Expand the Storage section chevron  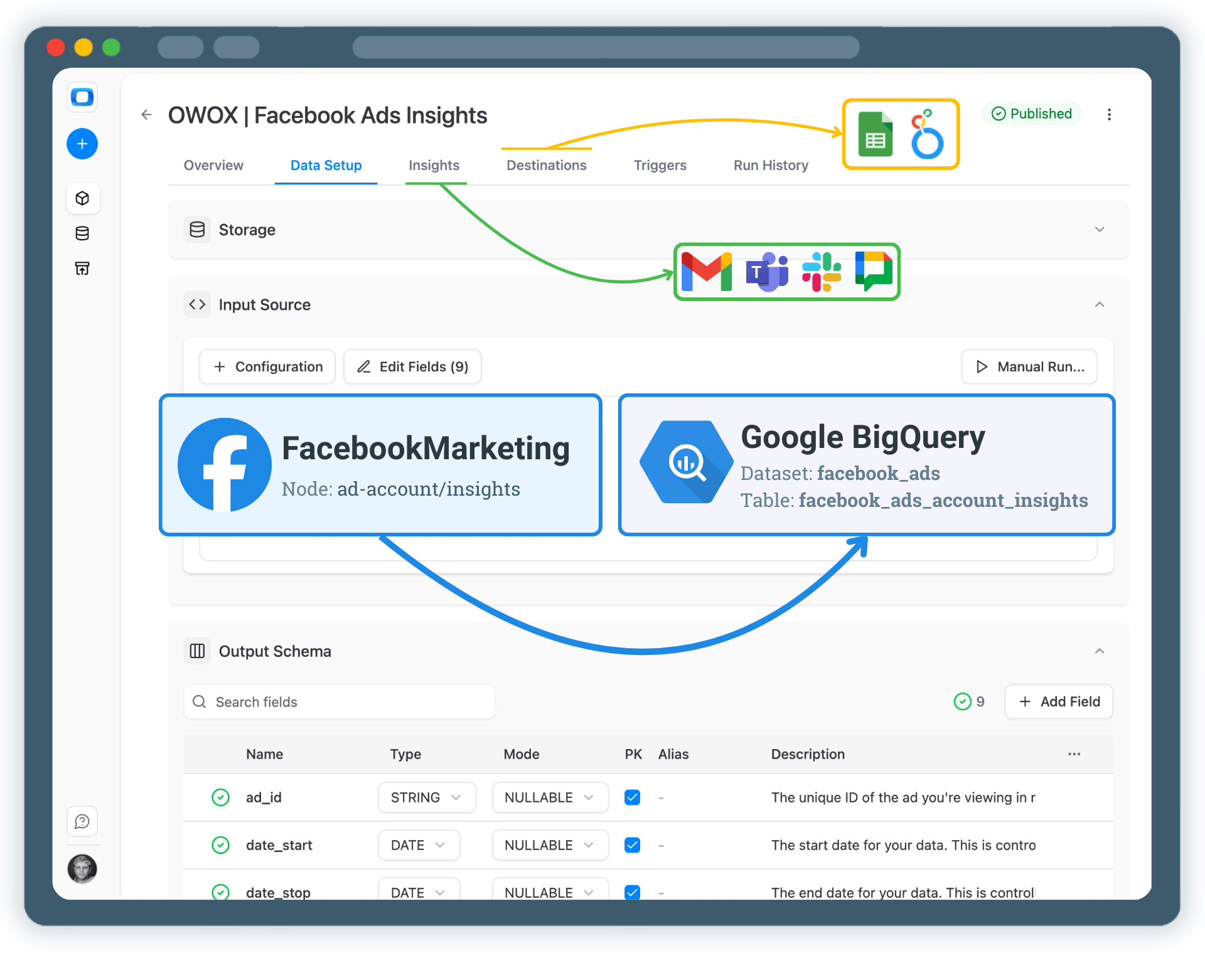[x=1100, y=230]
